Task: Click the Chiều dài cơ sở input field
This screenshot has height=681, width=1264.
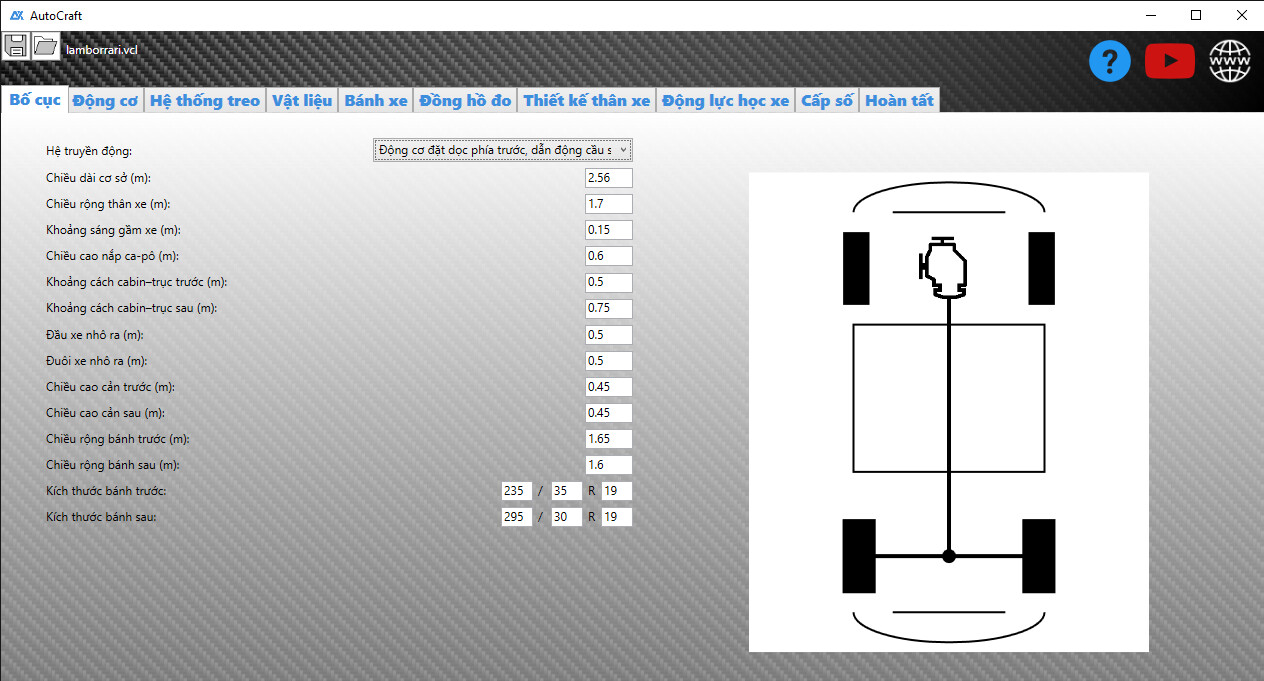Action: pos(608,178)
